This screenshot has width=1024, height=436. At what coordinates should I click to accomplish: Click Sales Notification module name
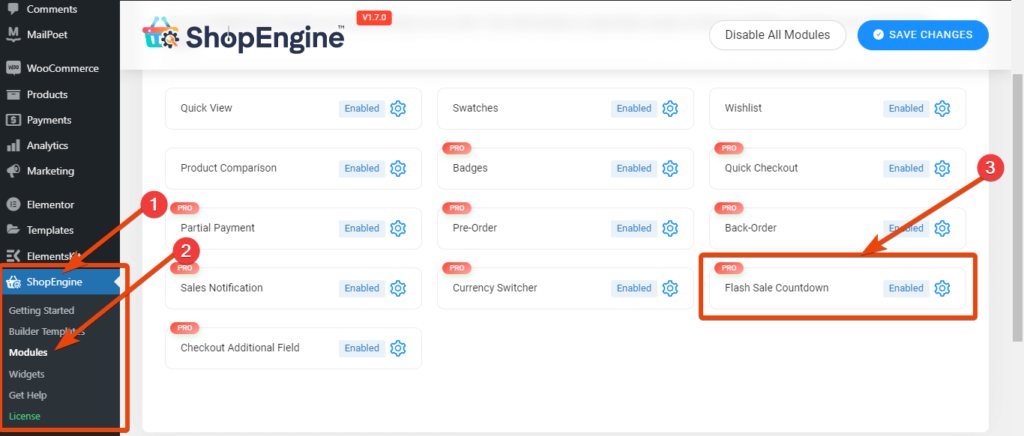[x=221, y=288]
